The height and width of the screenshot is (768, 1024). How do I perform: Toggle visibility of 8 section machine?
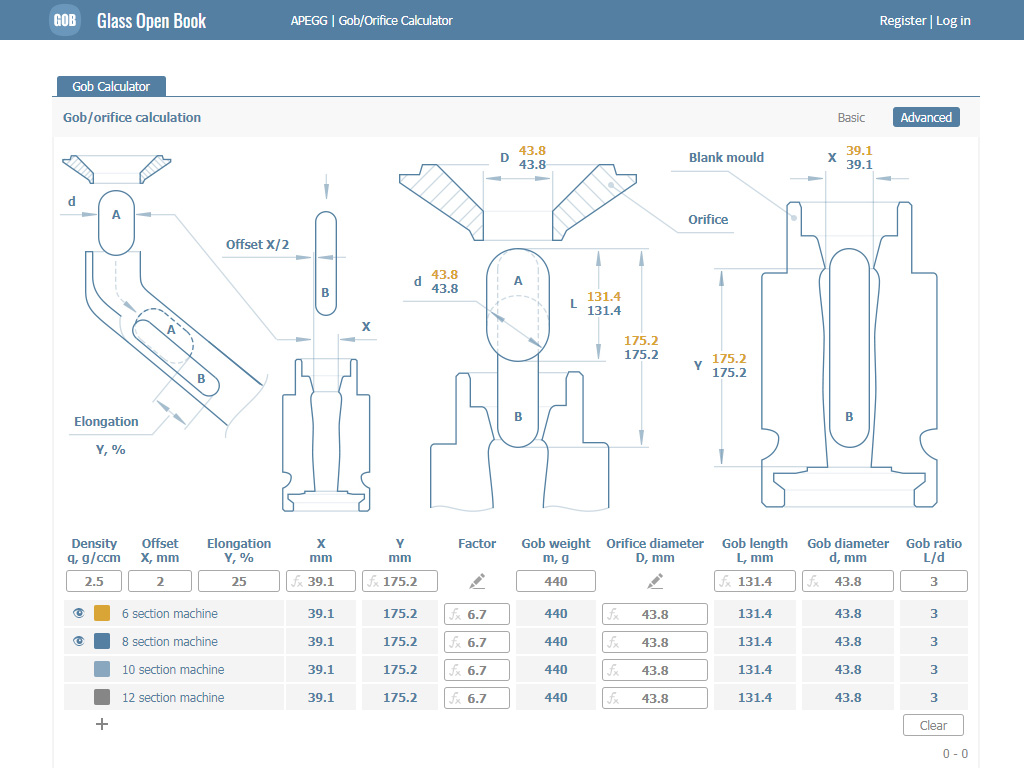coord(79,641)
